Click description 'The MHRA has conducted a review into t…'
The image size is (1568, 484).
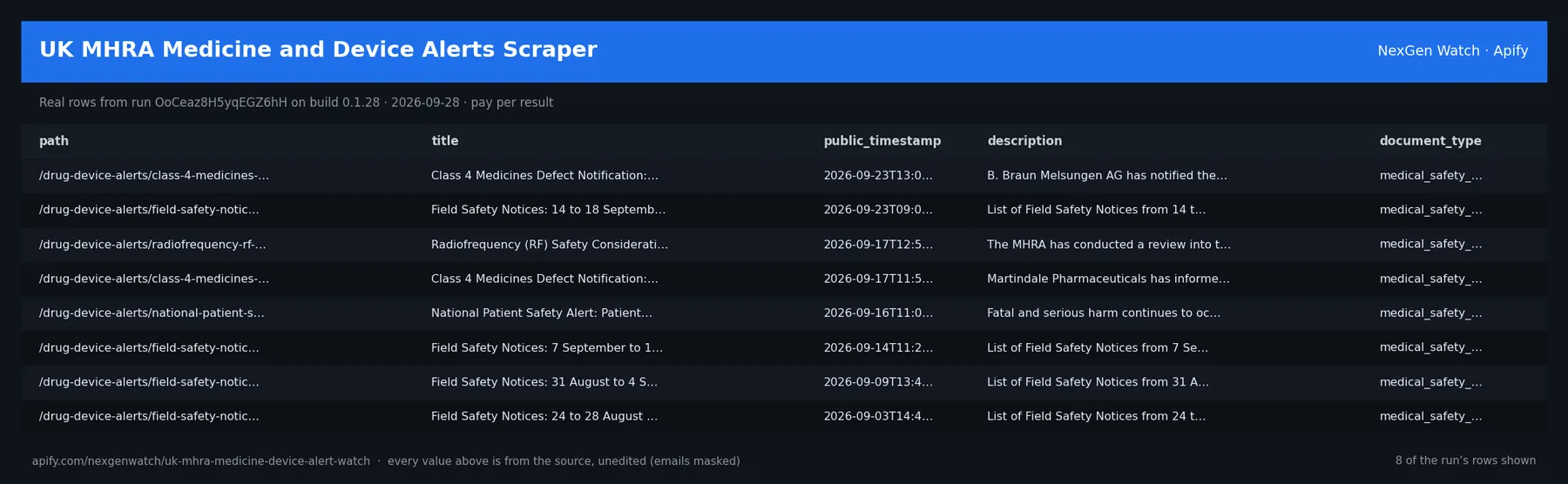pyautogui.click(x=1109, y=245)
